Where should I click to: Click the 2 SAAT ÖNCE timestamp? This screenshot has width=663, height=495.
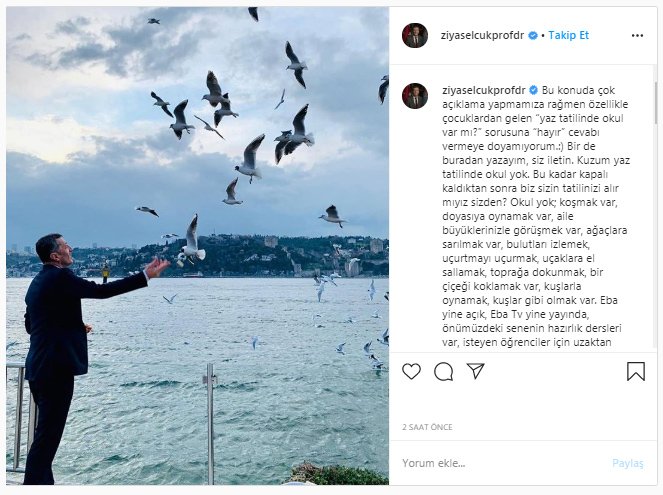[427, 427]
